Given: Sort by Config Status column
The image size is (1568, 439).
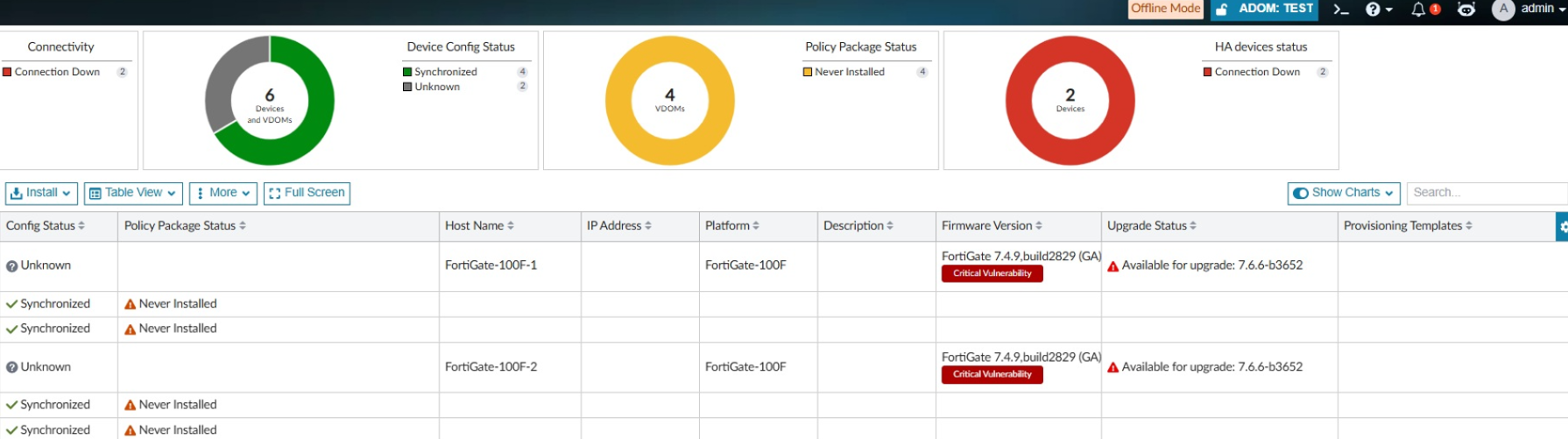Looking at the screenshot, I should (46, 226).
